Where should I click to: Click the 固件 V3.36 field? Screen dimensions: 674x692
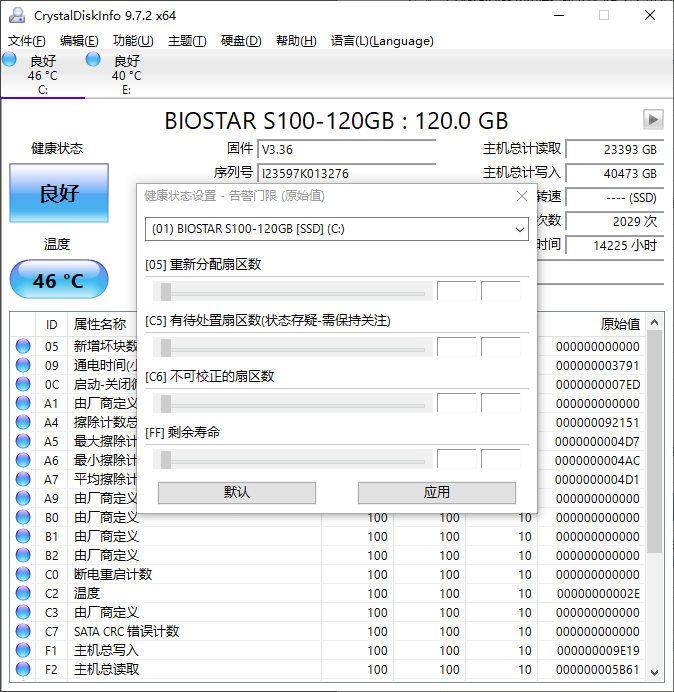tap(346, 149)
